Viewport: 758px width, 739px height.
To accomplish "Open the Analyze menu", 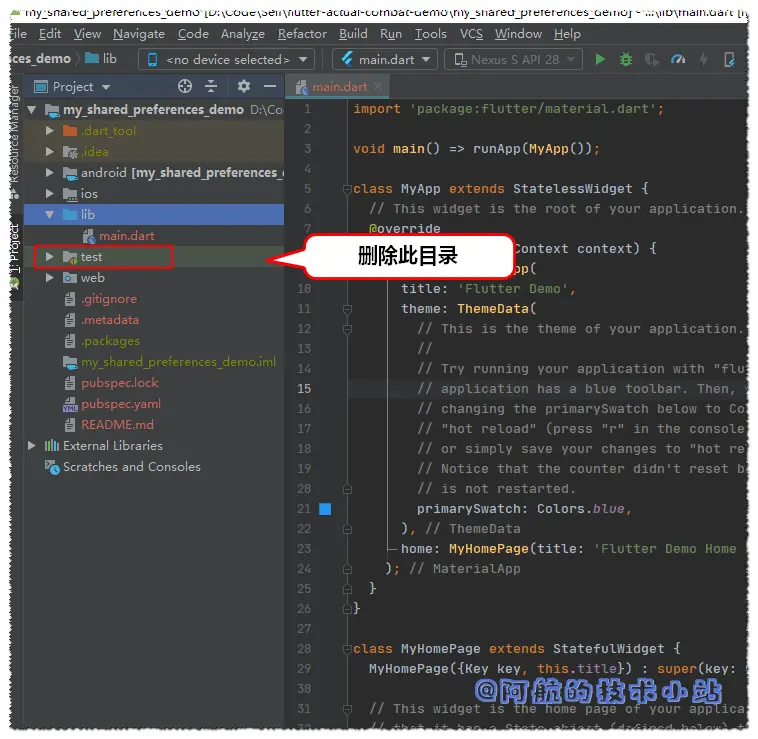I will (x=243, y=34).
